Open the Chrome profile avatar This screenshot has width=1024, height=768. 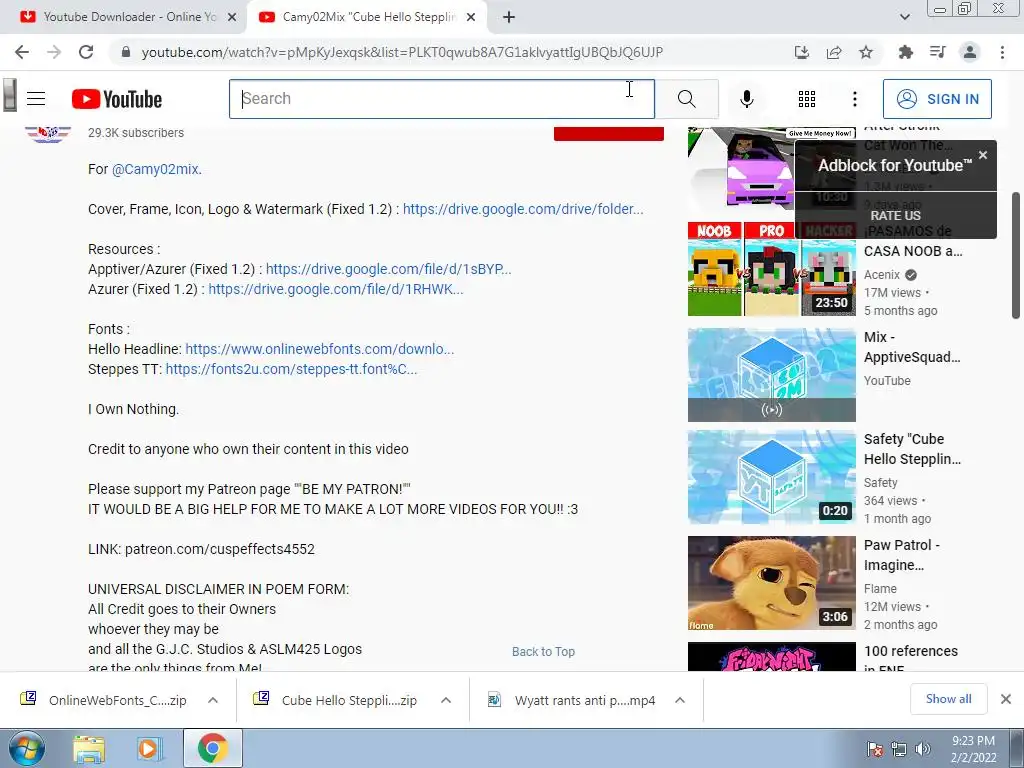click(970, 52)
